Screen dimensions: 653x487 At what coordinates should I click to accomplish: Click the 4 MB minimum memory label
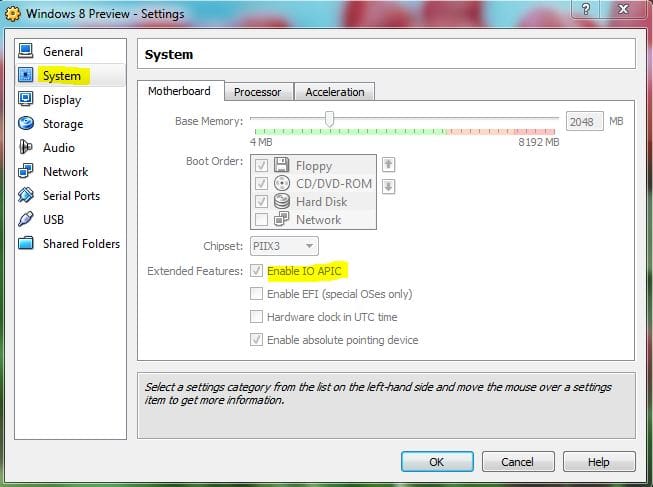tap(261, 142)
